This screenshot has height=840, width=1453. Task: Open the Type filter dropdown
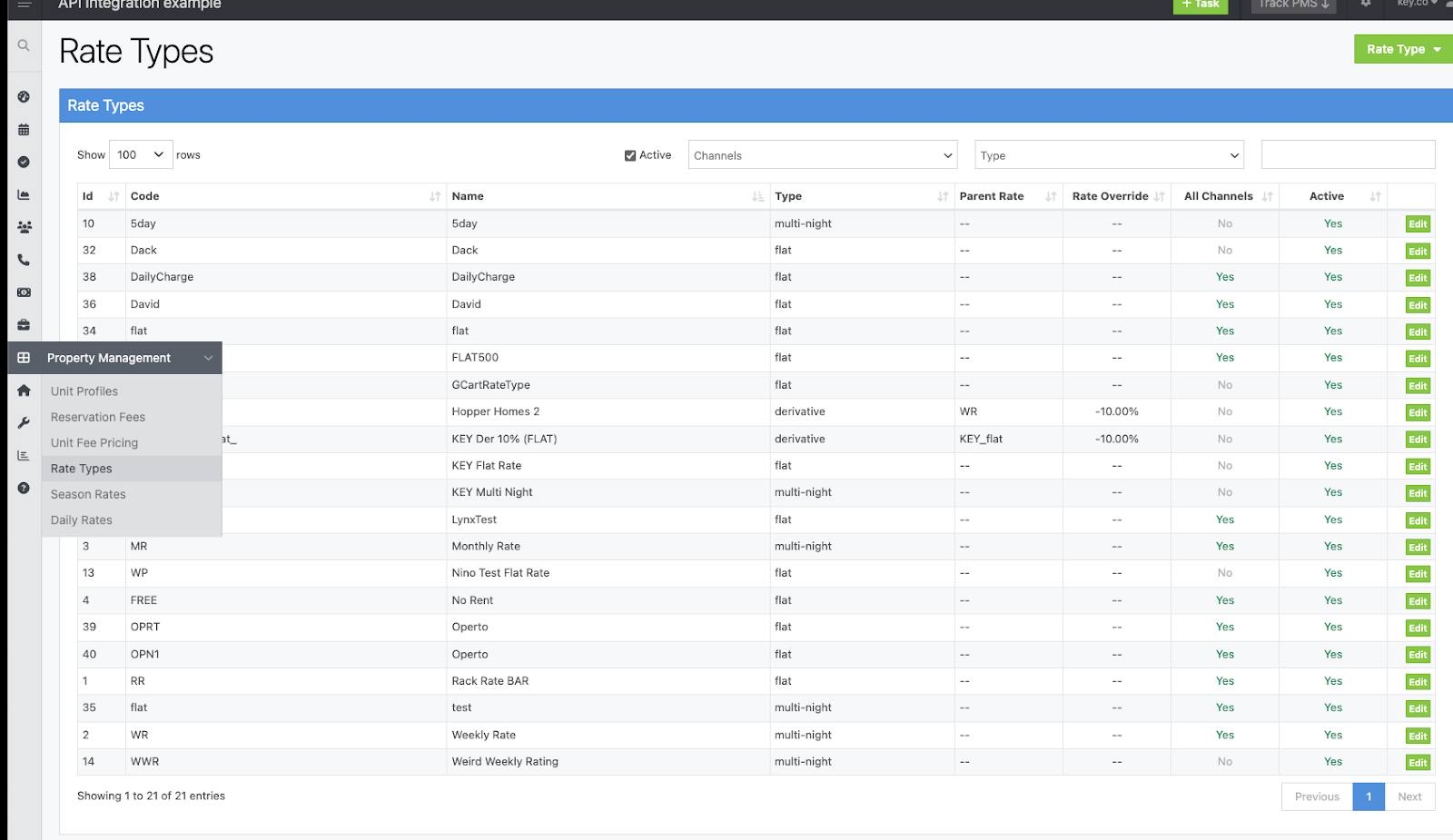point(1108,155)
